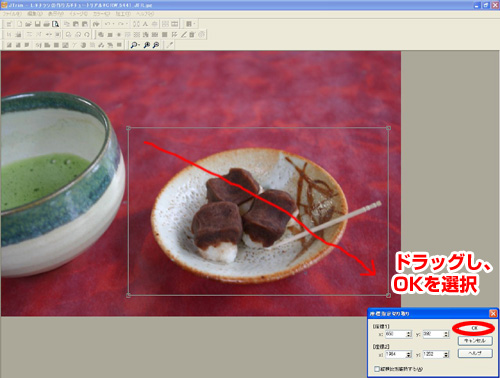
Task: Click the zoom in magnifier icon
Action: 147,45
